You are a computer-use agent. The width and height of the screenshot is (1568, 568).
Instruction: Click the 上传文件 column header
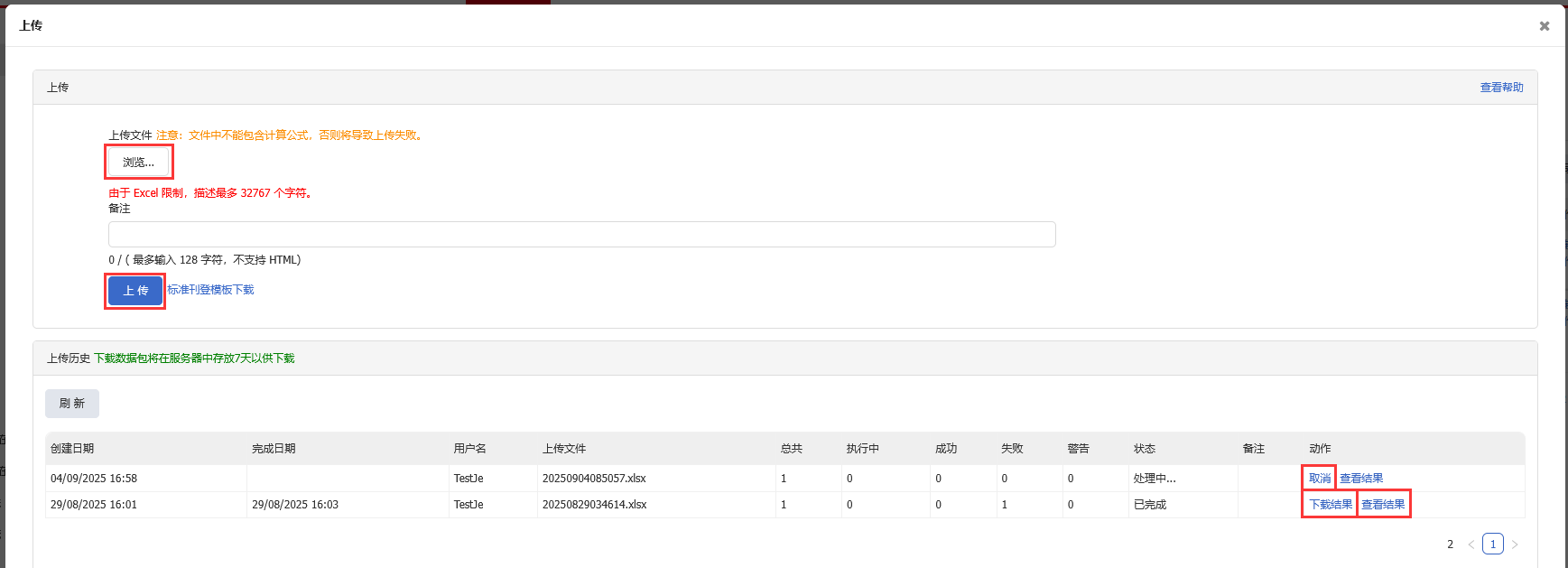[x=564, y=449]
